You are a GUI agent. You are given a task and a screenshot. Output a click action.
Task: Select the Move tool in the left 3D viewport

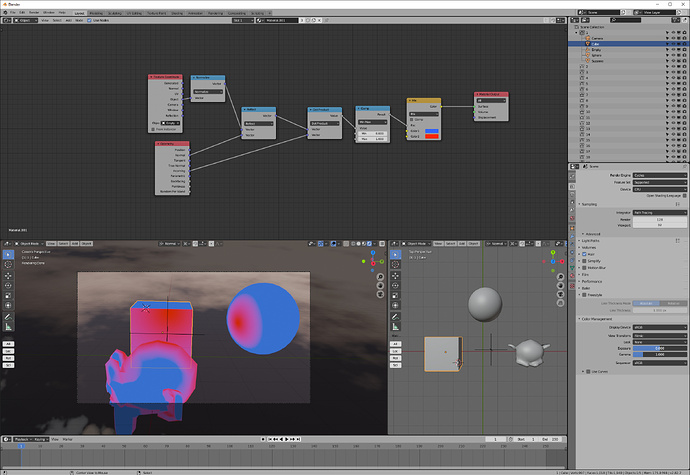[x=8, y=276]
